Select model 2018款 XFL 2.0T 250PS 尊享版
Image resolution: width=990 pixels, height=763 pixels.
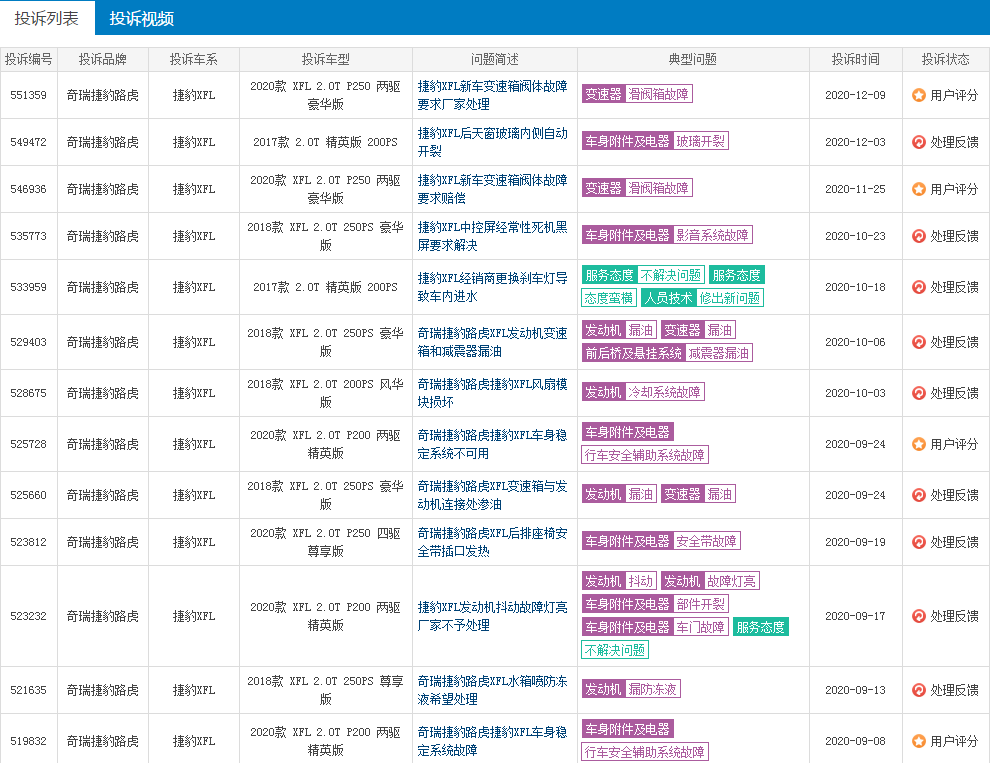coord(326,690)
